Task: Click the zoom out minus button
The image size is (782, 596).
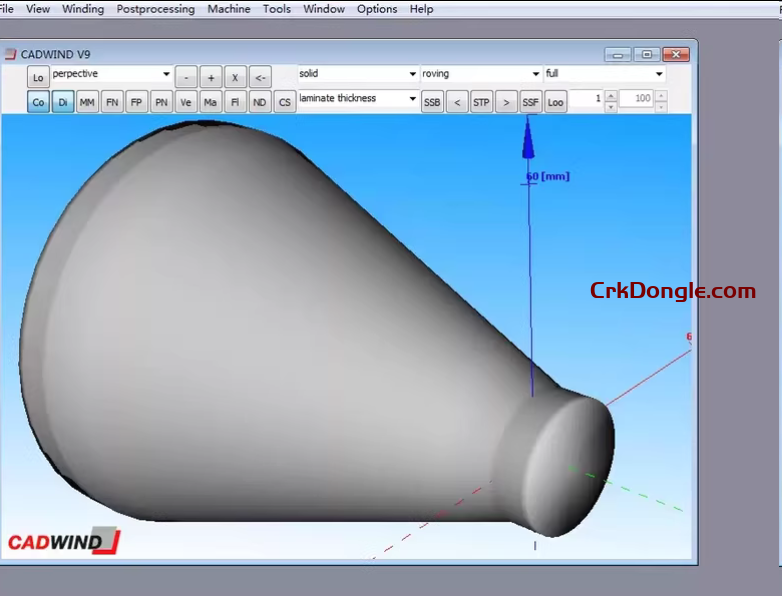Action: [x=186, y=77]
